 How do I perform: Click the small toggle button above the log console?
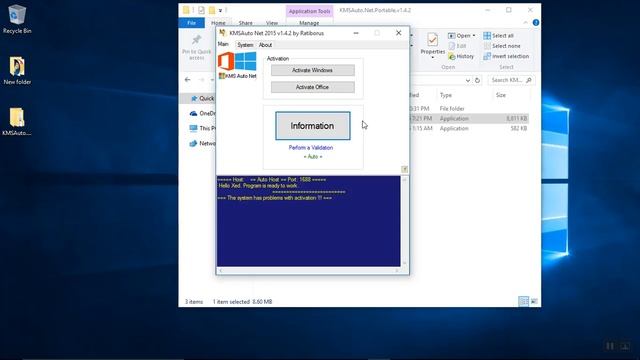pyautogui.click(x=404, y=169)
